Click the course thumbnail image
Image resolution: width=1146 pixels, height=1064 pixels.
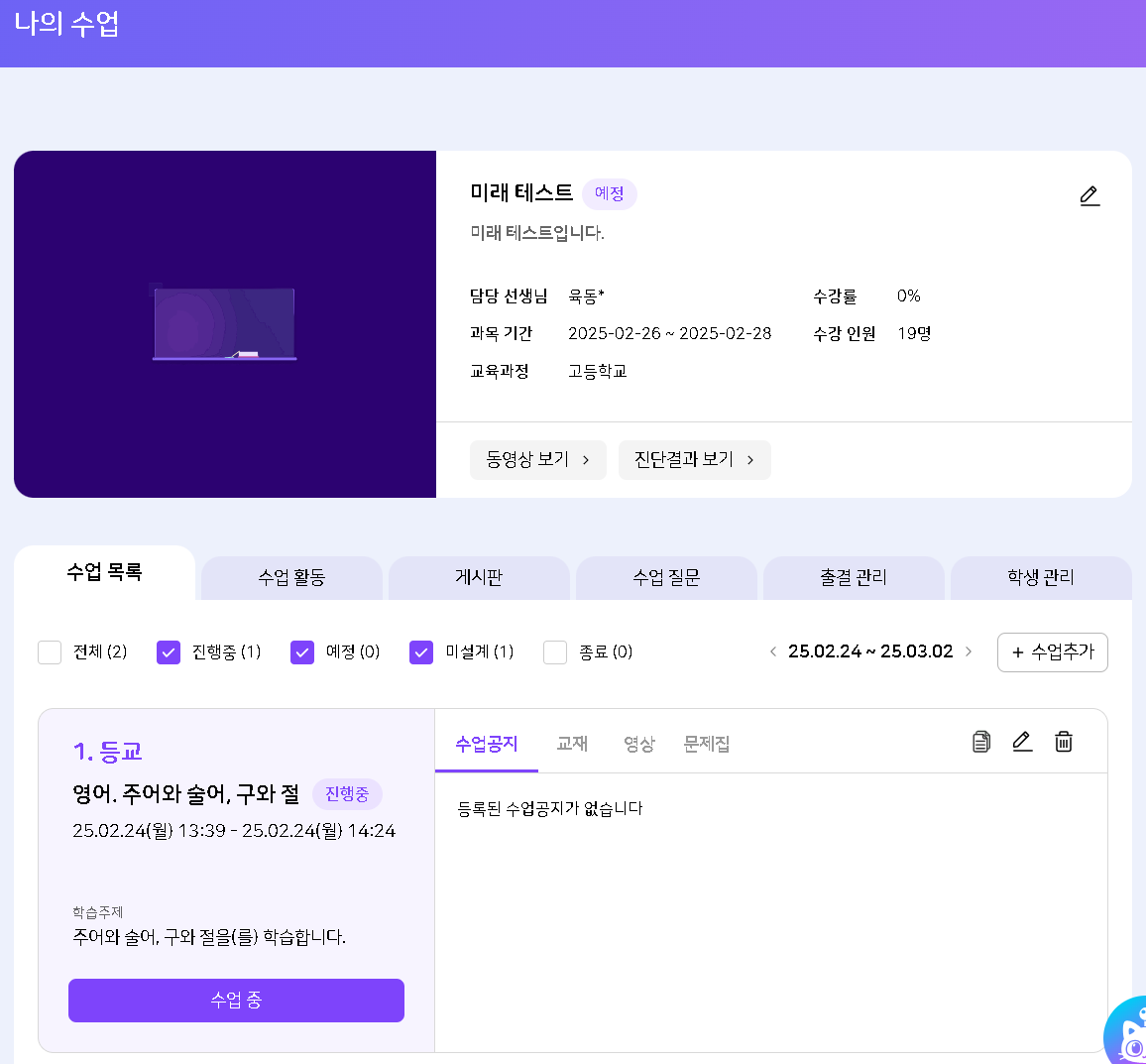(225, 324)
